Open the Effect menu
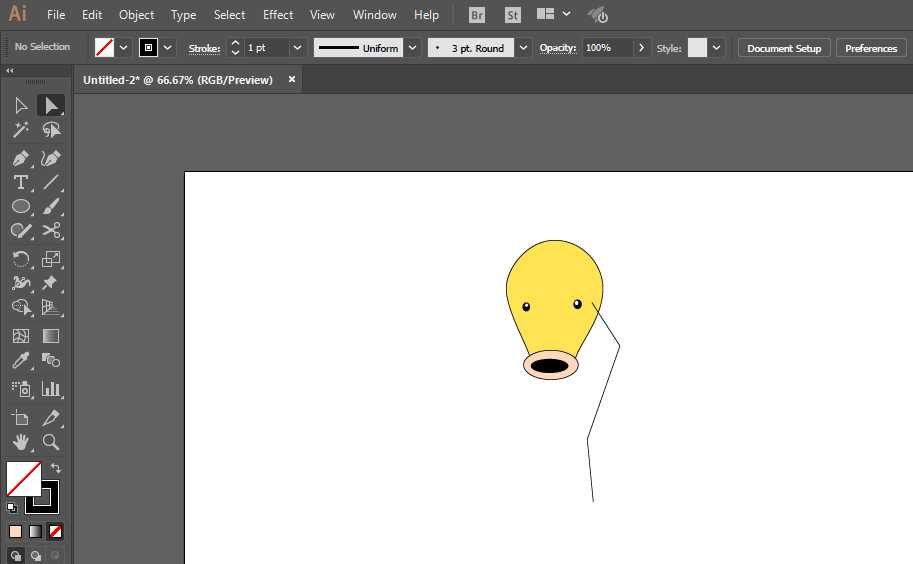The width and height of the screenshot is (913, 564). click(x=278, y=15)
